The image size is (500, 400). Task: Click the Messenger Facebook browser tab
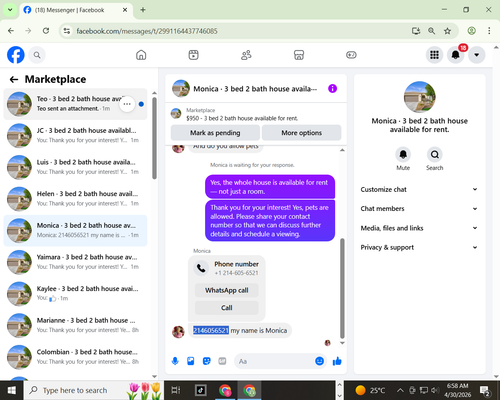tap(76, 10)
